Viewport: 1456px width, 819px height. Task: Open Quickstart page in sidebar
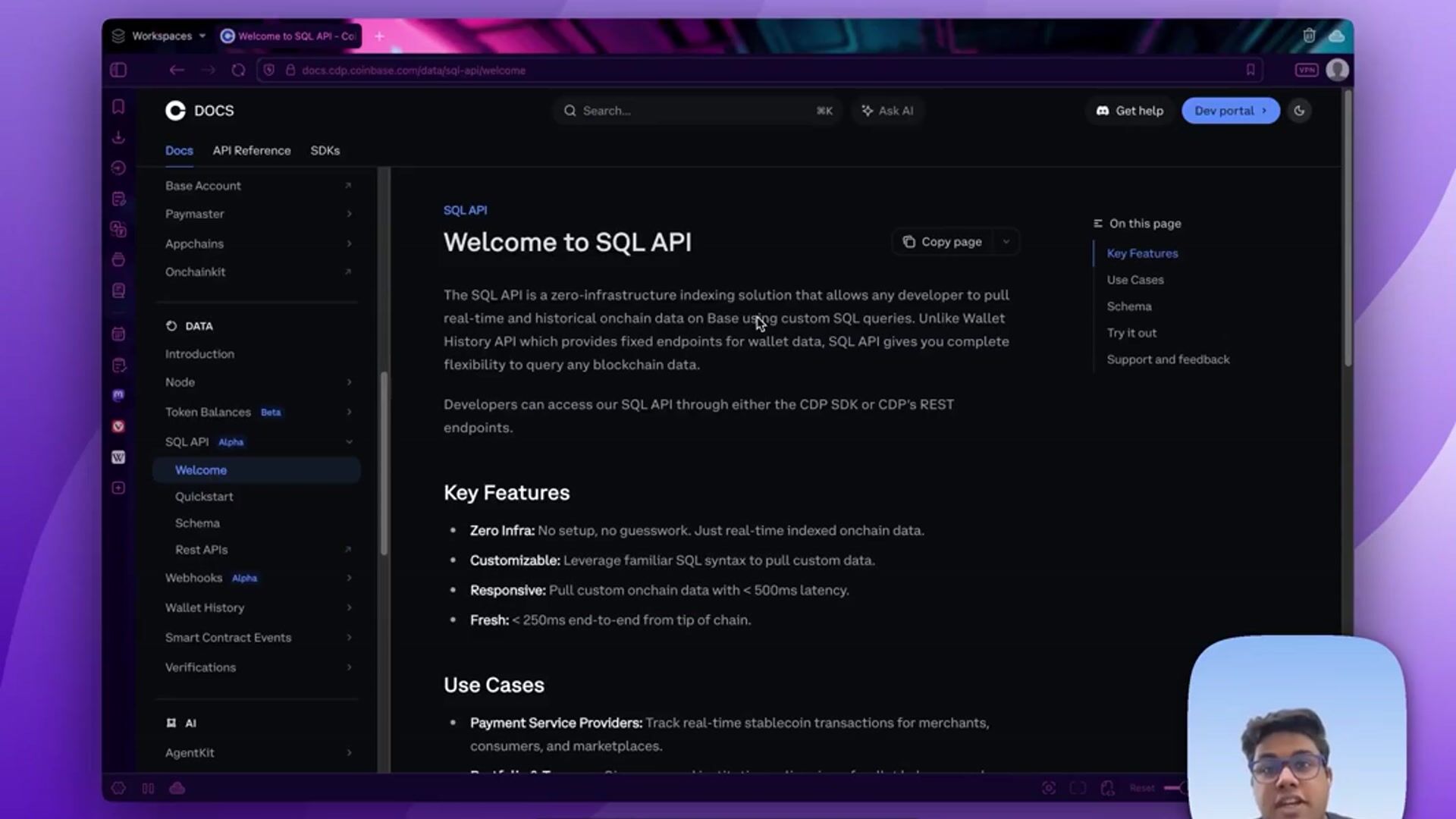[x=204, y=497]
